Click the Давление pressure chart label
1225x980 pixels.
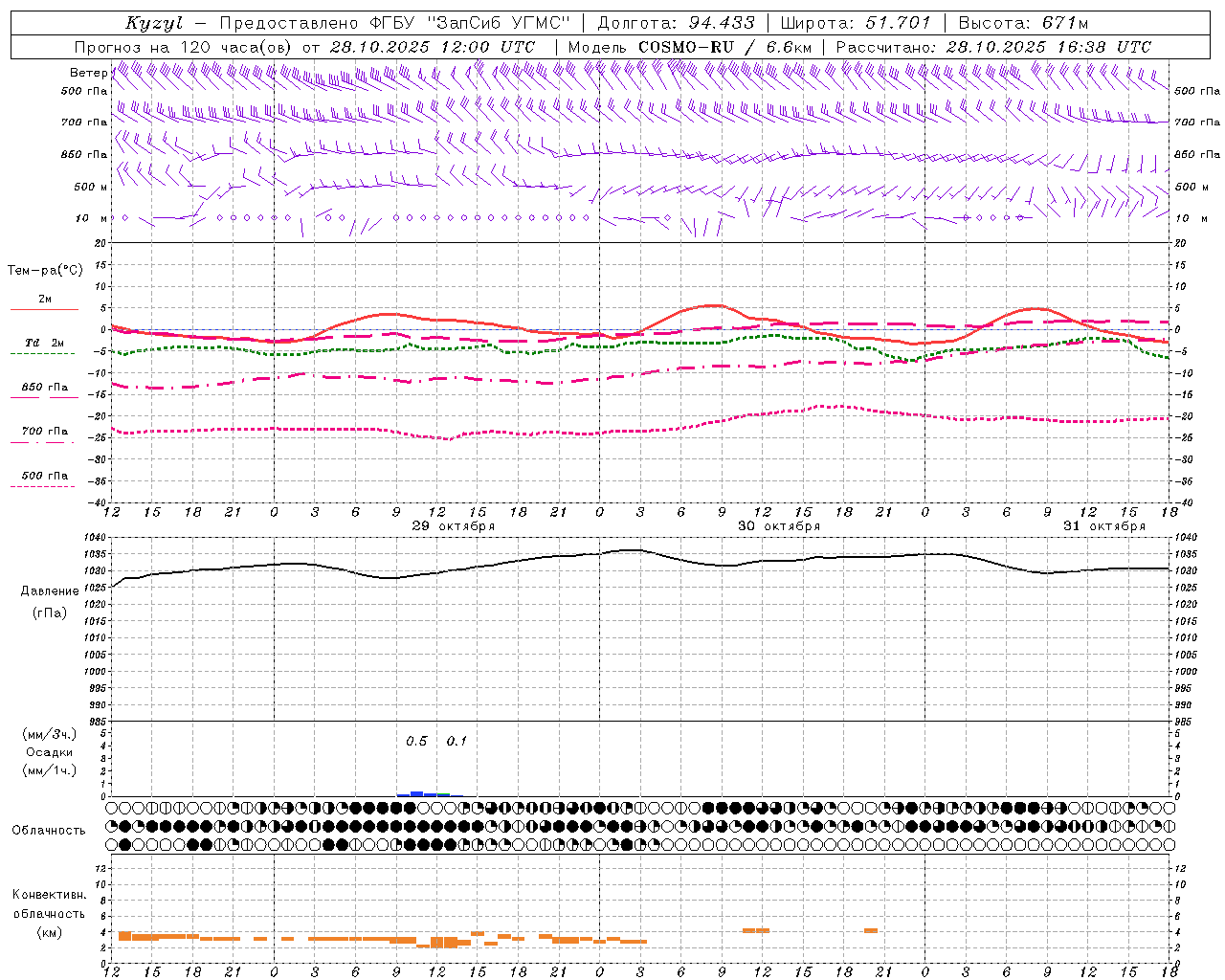click(x=50, y=591)
